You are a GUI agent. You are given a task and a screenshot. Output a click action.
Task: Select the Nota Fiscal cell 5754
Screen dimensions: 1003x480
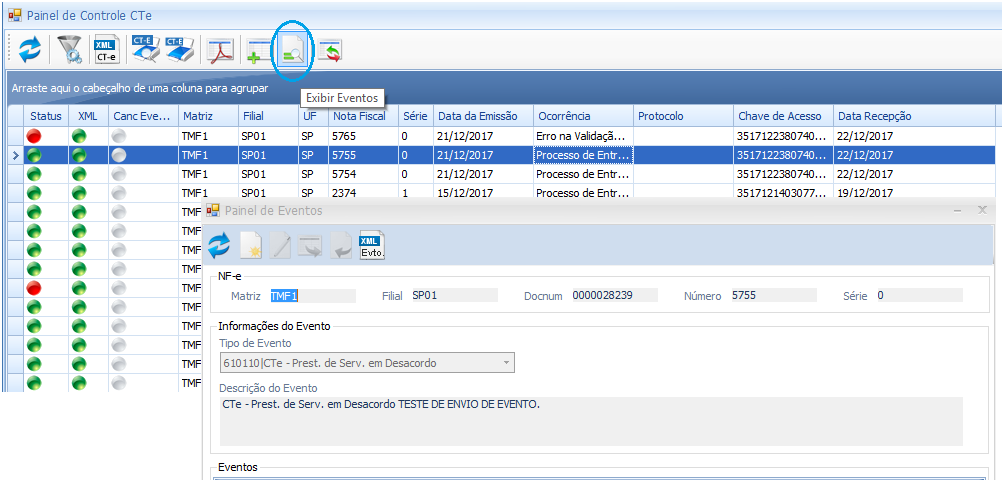364,174
